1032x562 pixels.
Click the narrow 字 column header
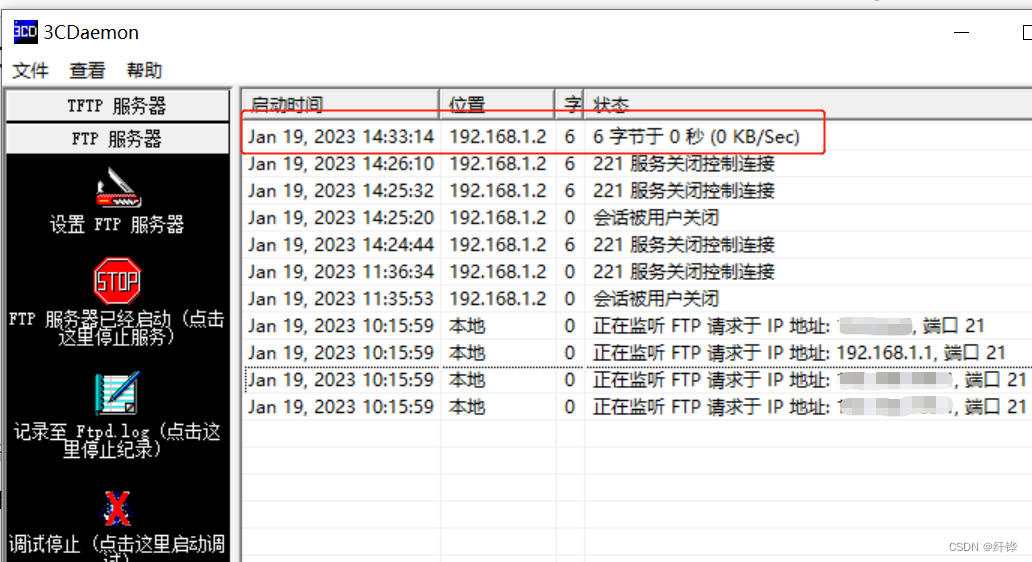pyautogui.click(x=570, y=104)
